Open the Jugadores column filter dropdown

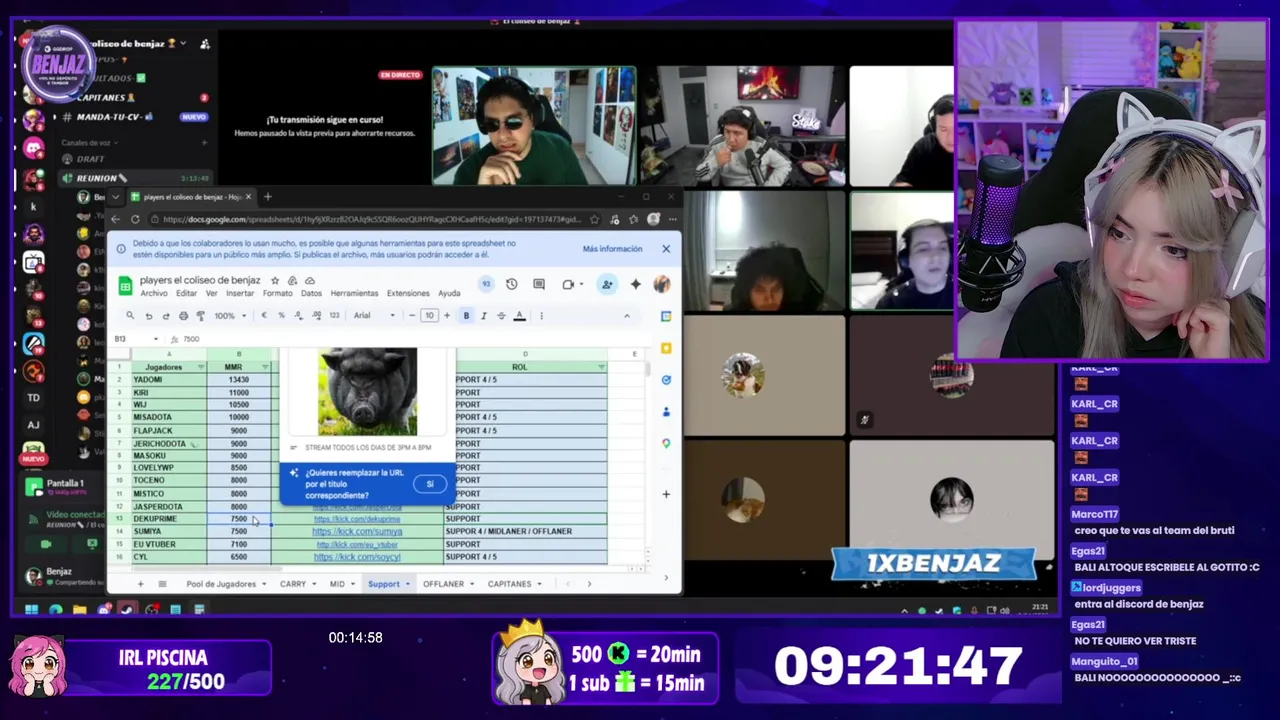[201, 367]
